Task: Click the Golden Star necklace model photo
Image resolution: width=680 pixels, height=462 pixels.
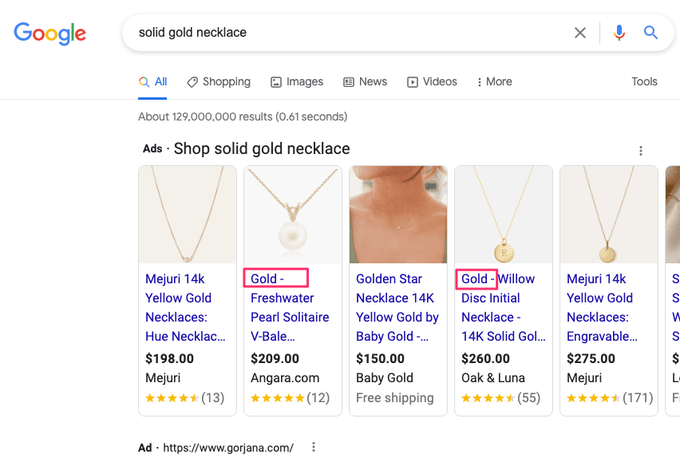Action: (x=398, y=214)
